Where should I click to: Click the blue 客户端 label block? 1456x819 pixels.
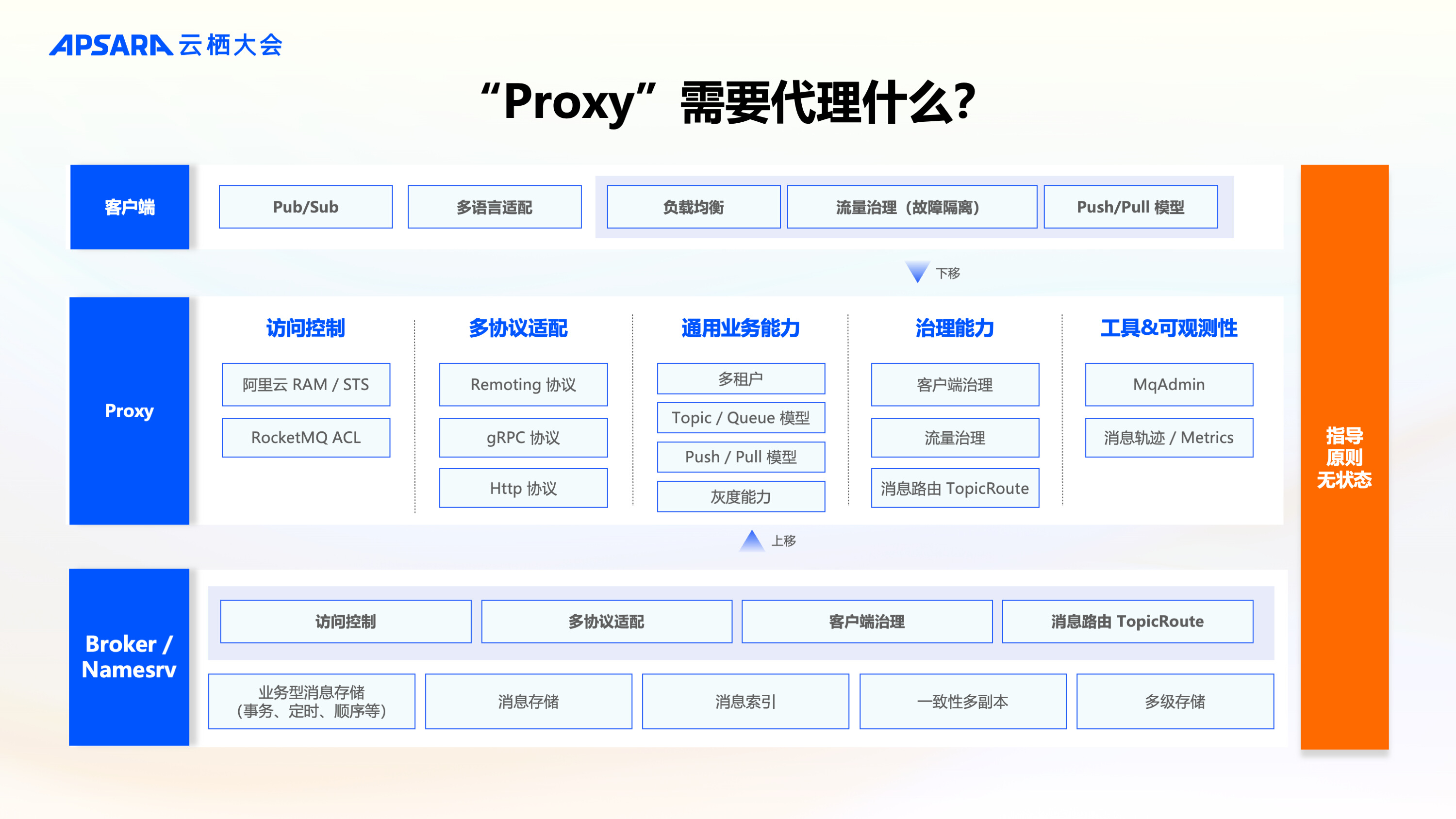coord(130,207)
